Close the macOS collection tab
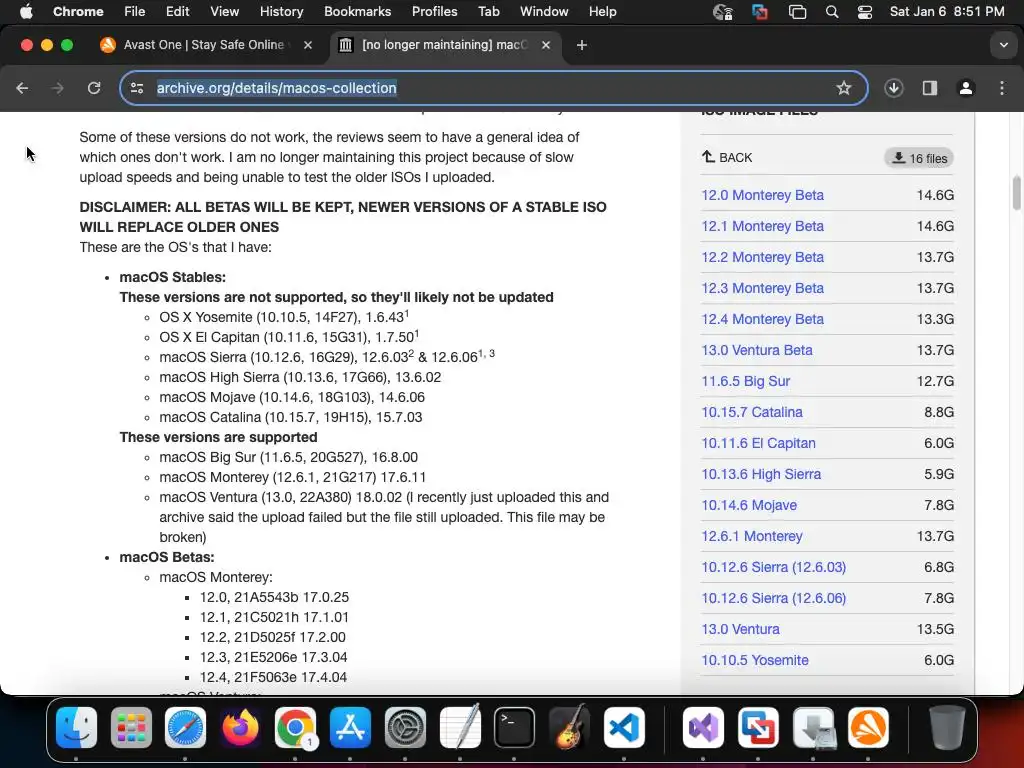The height and width of the screenshot is (768, 1024). (546, 45)
